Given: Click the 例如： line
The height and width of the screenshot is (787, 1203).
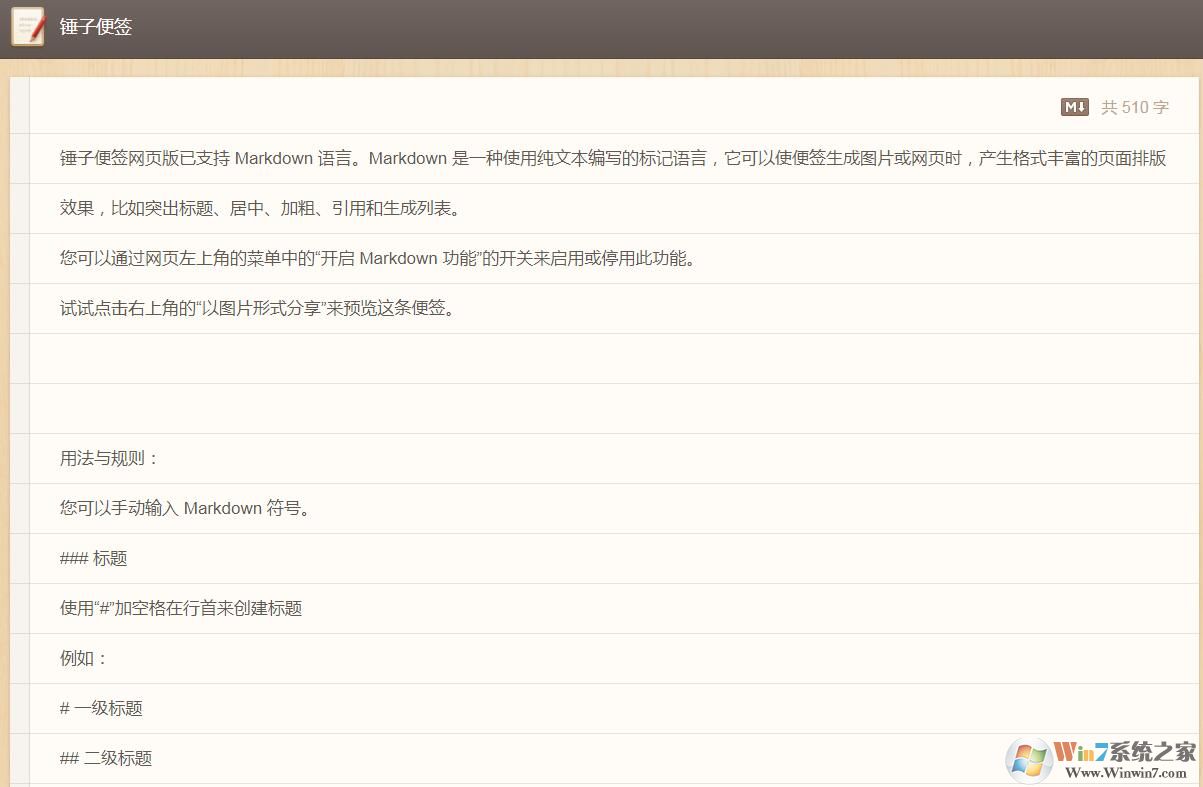Looking at the screenshot, I should click(x=84, y=658).
